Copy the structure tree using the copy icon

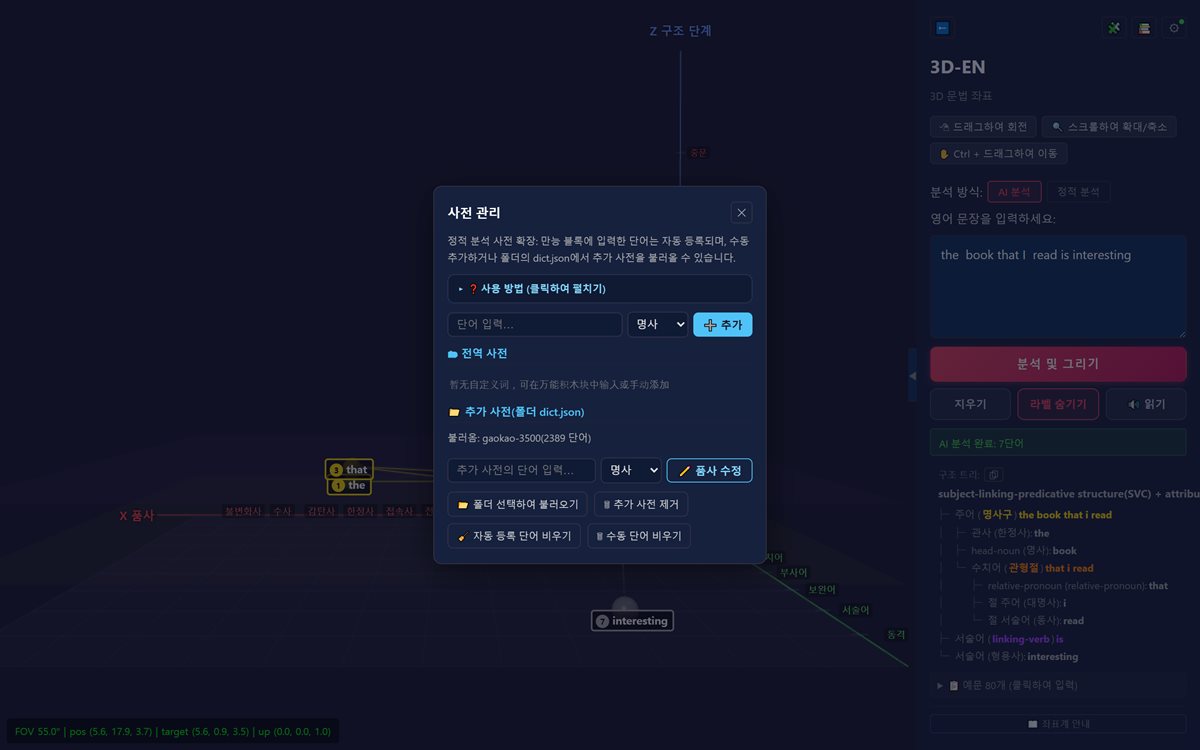pos(994,475)
